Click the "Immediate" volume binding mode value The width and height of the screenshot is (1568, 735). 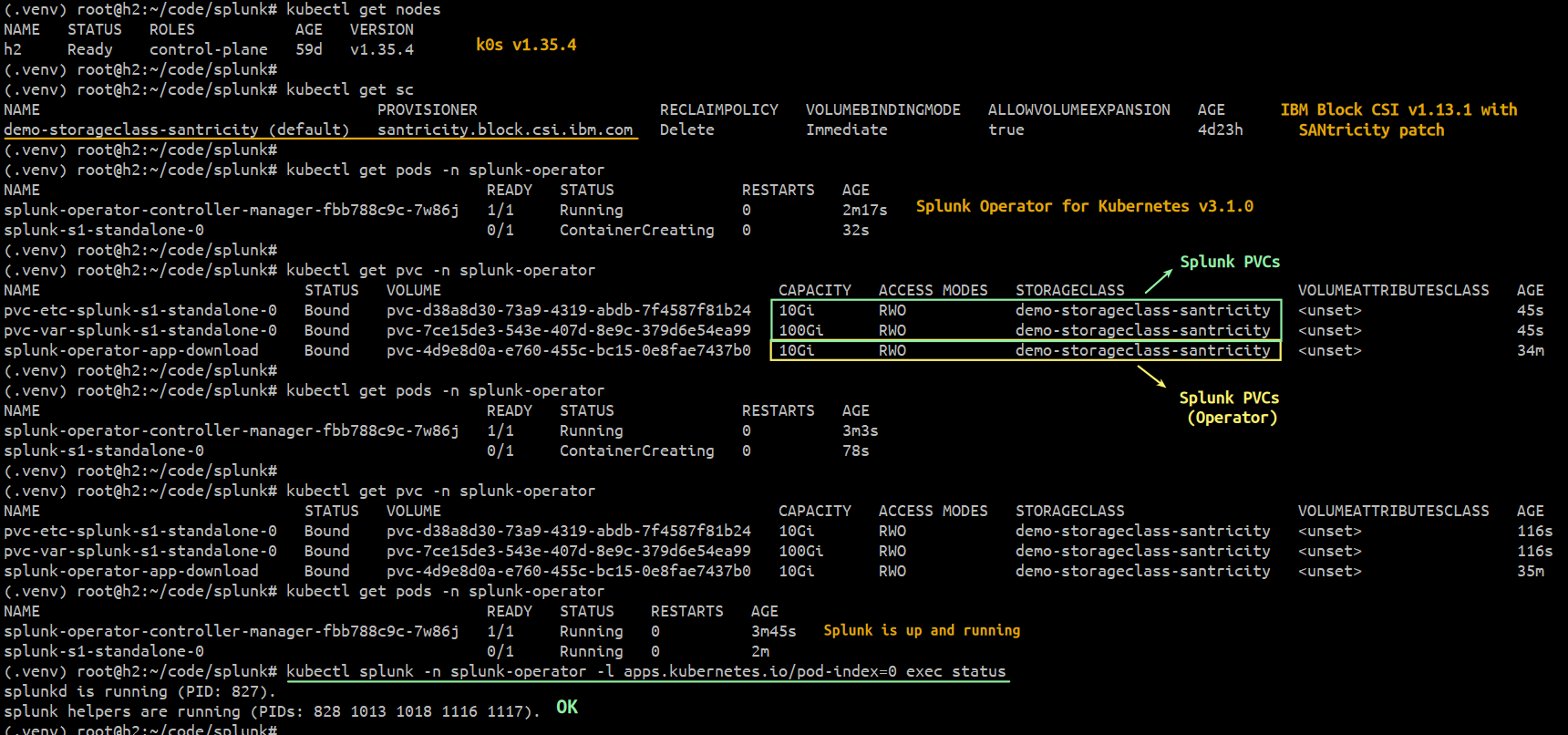tap(847, 129)
